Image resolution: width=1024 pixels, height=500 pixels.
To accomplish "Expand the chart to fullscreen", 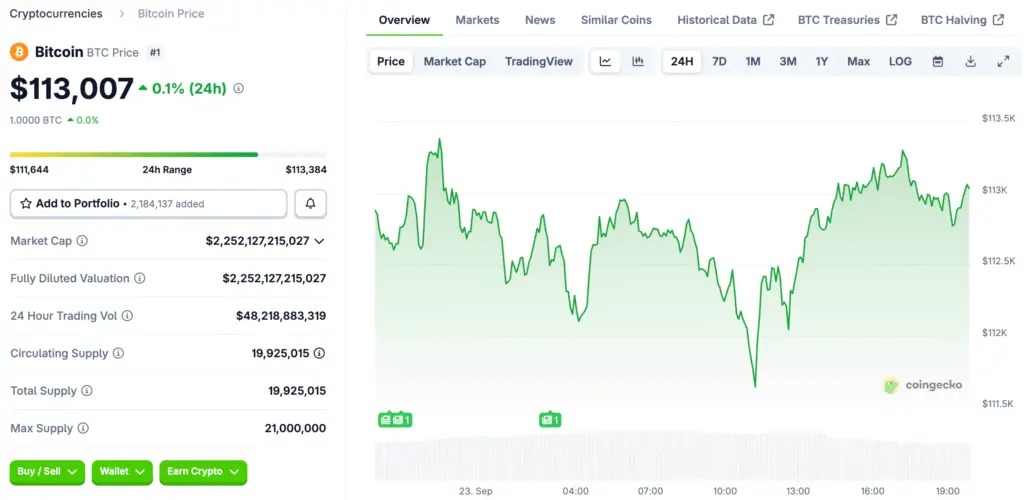I will (1003, 61).
